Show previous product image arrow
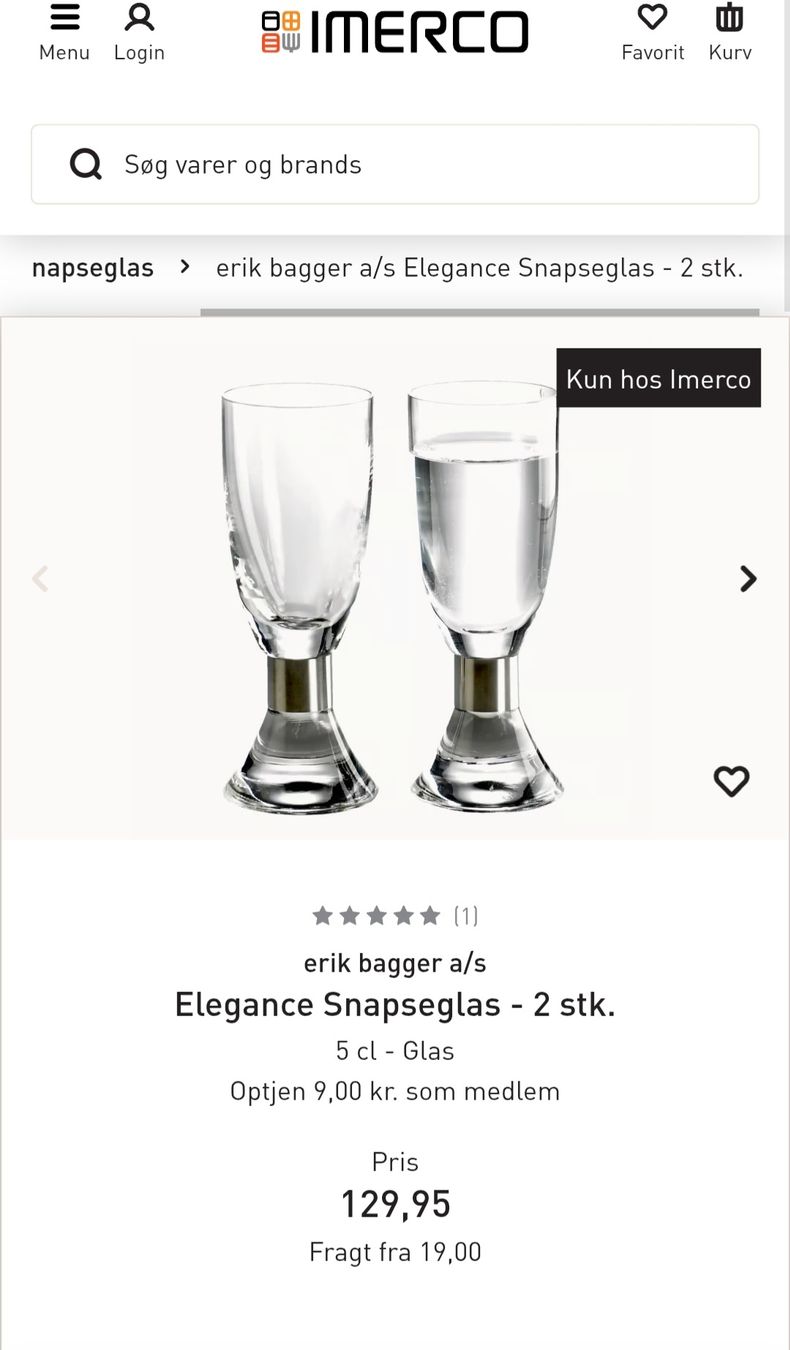790x1350 pixels. point(40,579)
